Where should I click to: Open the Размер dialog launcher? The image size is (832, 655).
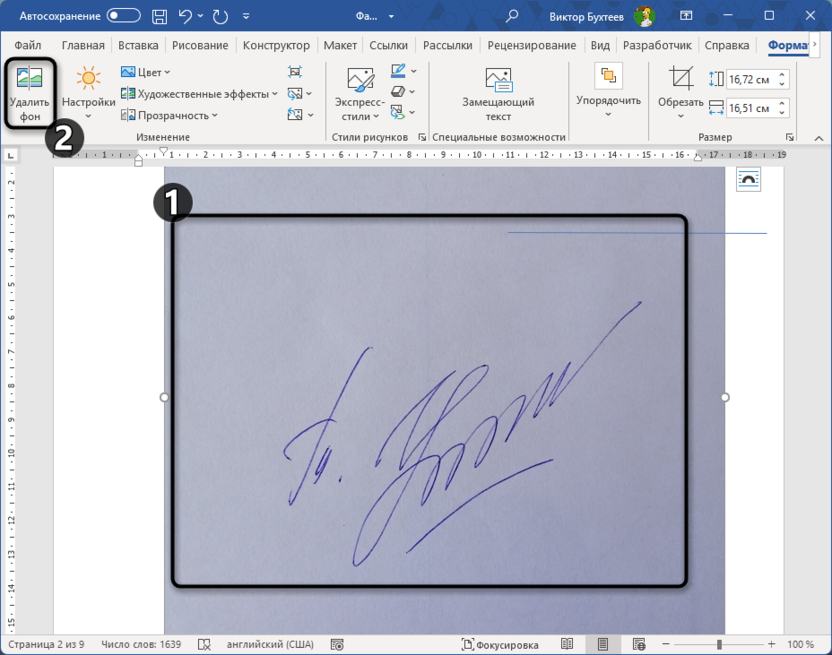[x=790, y=137]
